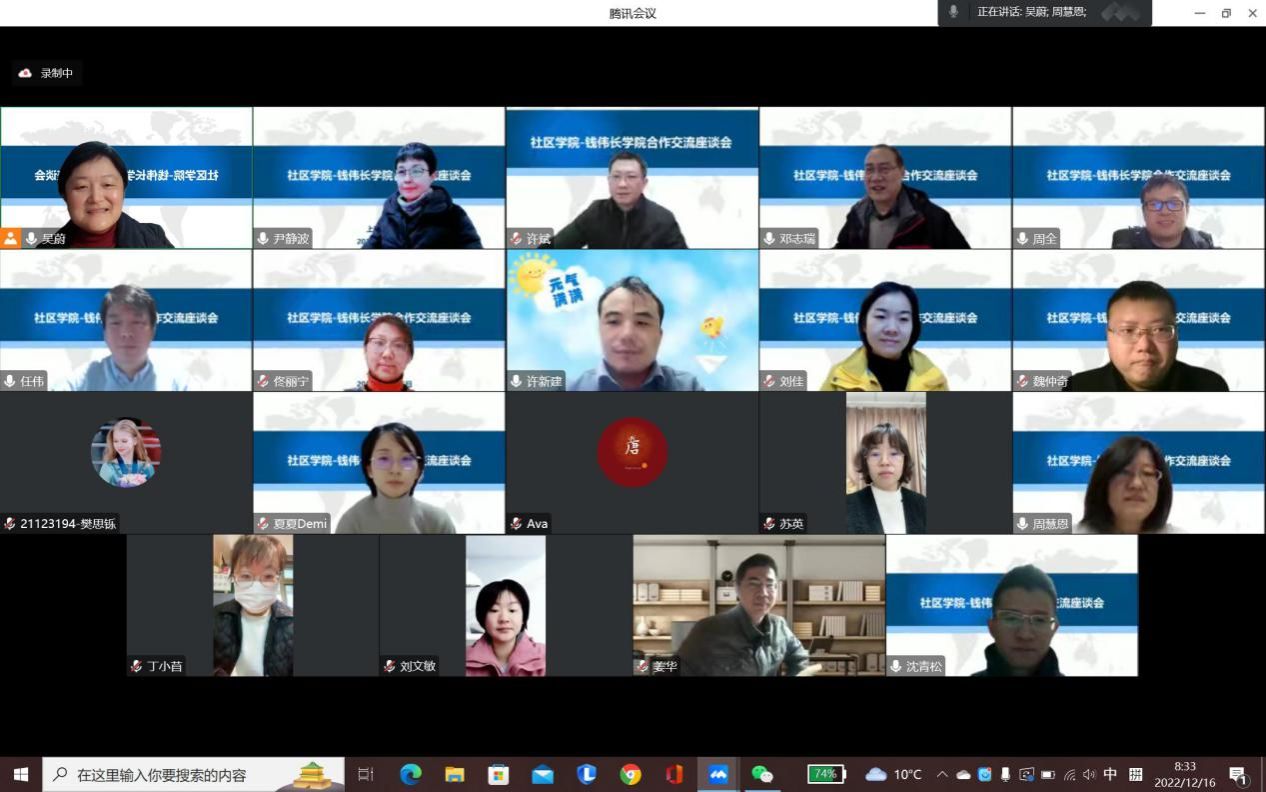
Task: Select 许新建's video tile
Action: (632, 320)
